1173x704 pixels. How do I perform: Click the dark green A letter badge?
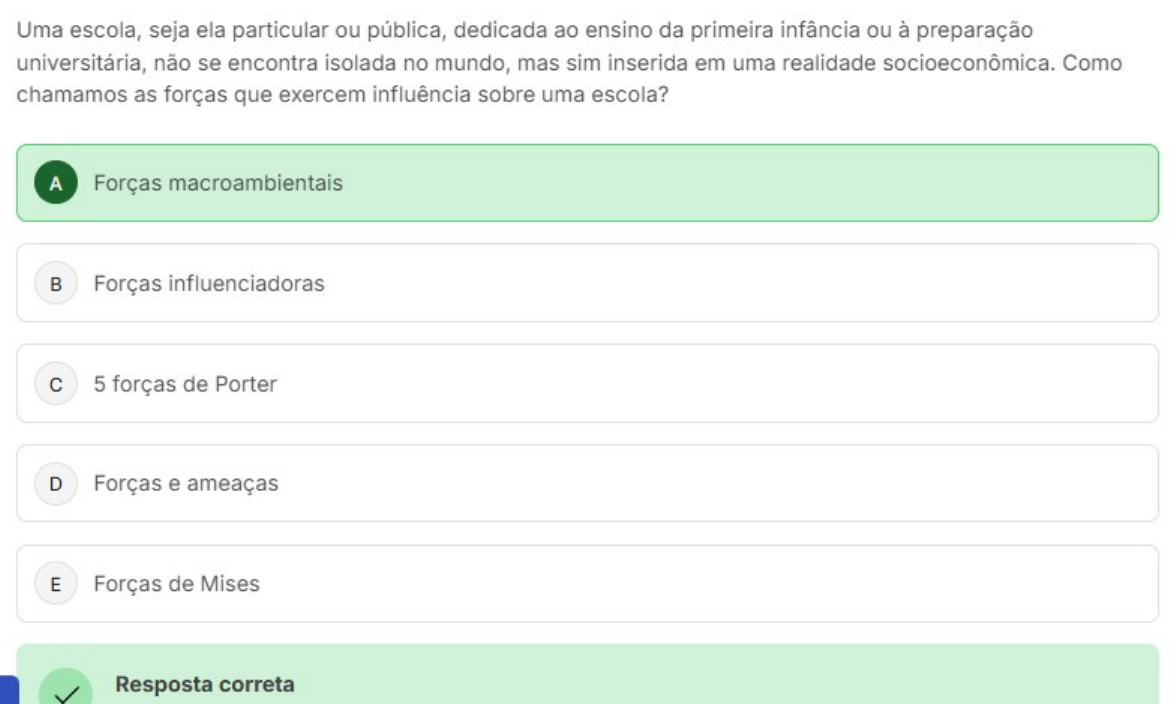pyautogui.click(x=56, y=184)
